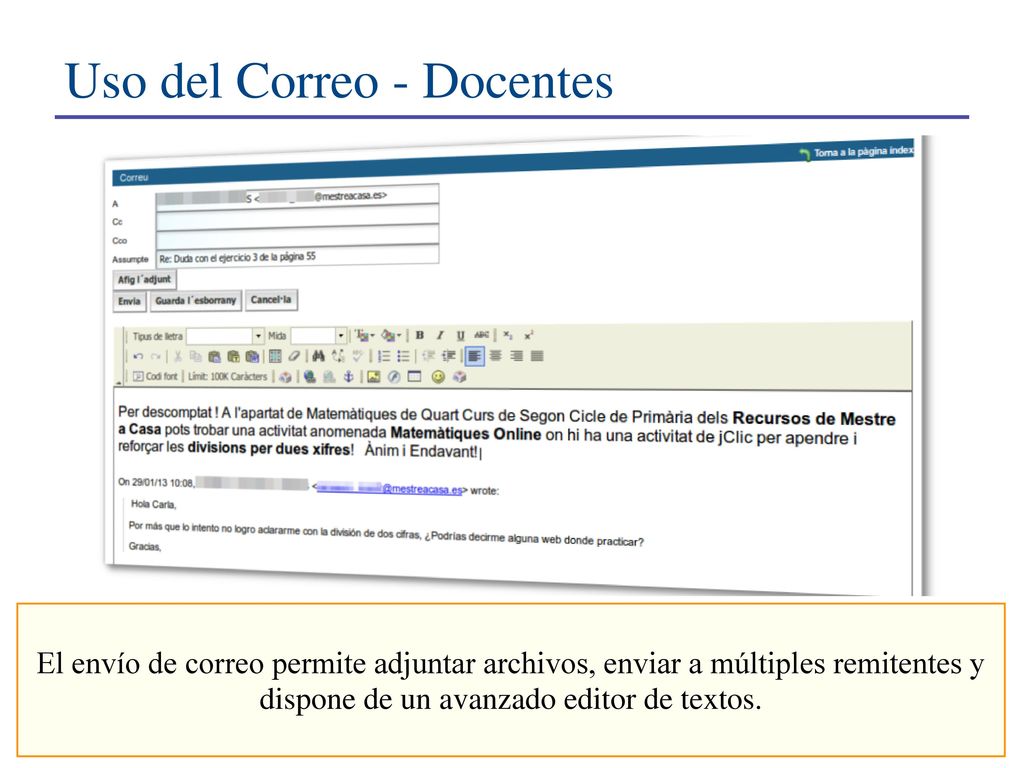Insert an anchor
Image resolution: width=1024 pixels, height=768 pixels.
point(349,377)
